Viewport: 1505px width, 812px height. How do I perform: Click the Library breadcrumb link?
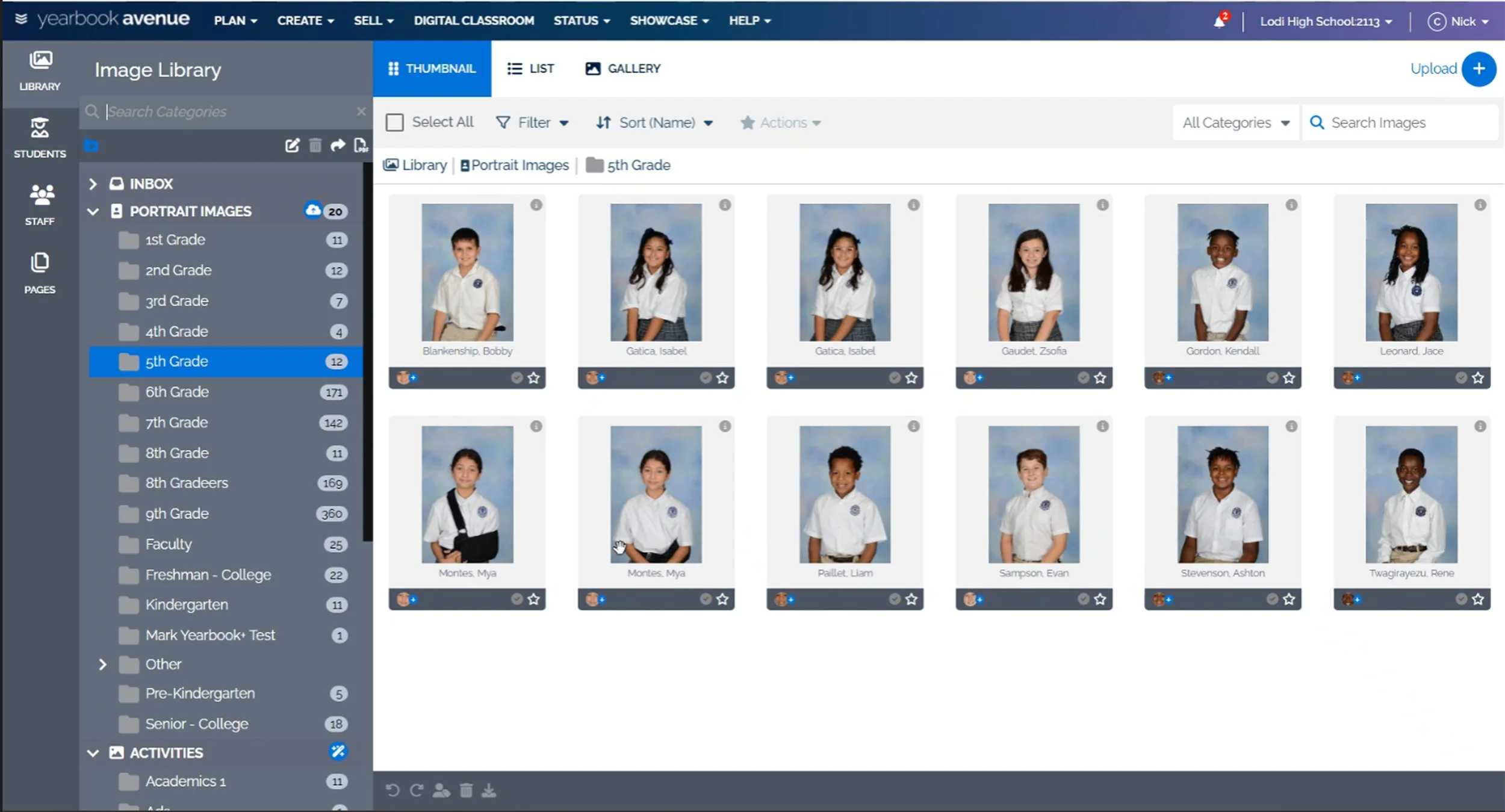415,165
